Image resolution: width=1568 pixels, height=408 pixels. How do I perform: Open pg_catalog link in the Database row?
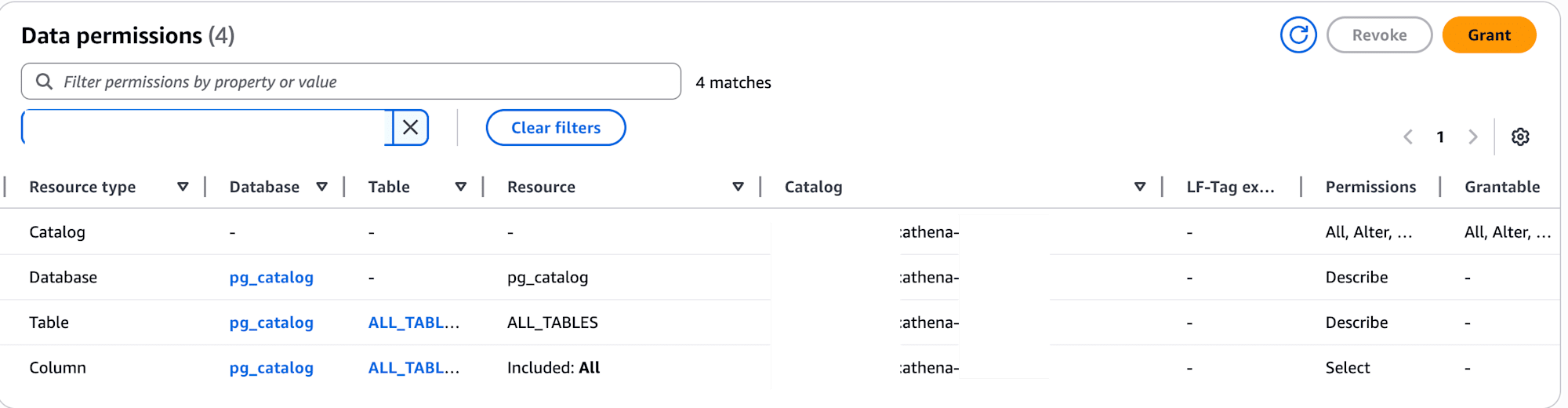(271, 277)
